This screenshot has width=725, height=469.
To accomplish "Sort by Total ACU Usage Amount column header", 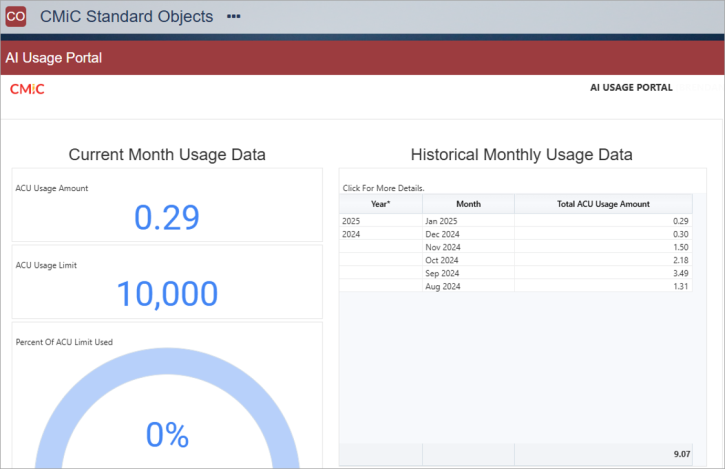I will tap(603, 204).
